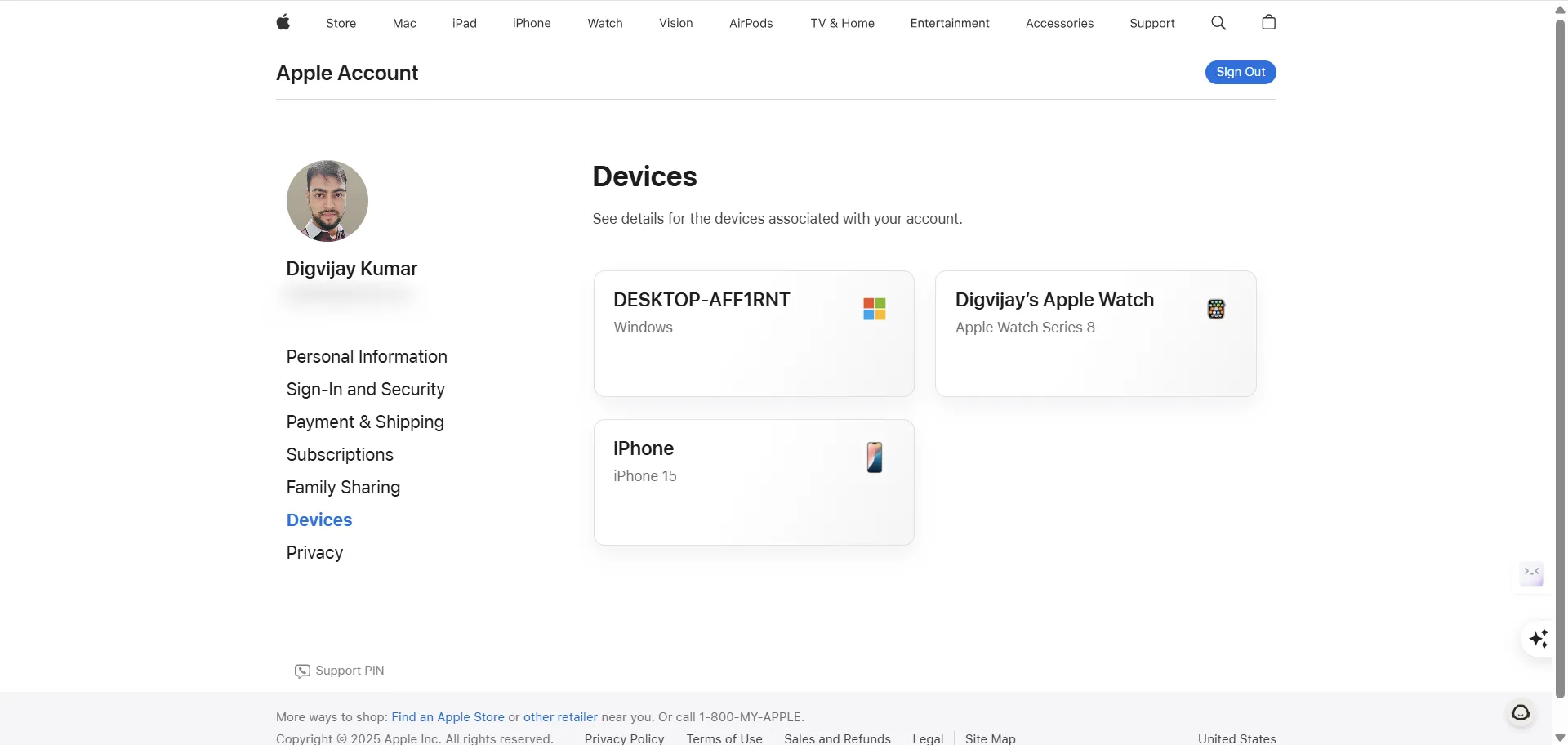Open the shopping bag icon
The height and width of the screenshot is (745, 1568).
tap(1267, 22)
